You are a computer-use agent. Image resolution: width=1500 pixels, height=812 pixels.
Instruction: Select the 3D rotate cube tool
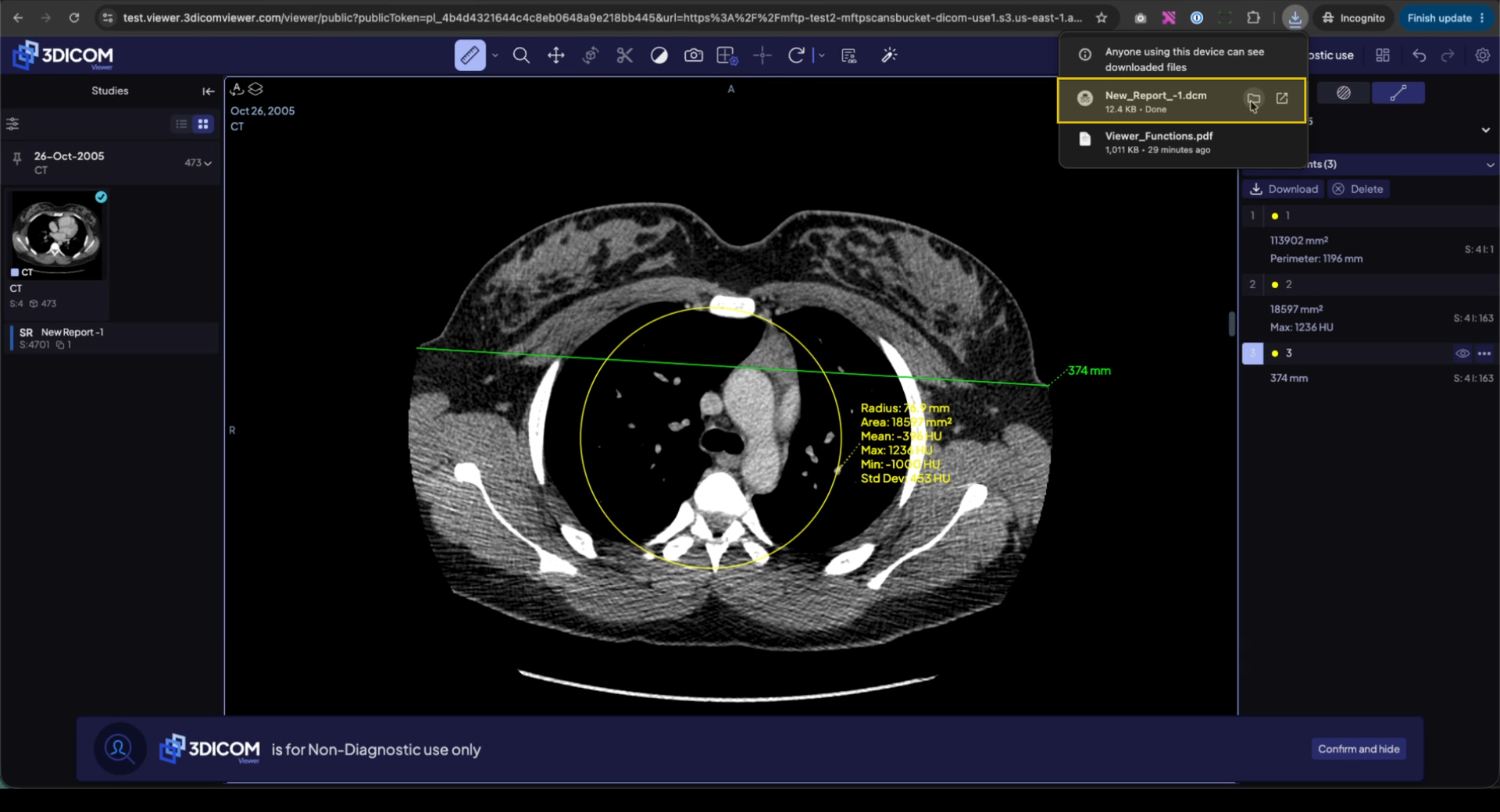coord(590,55)
